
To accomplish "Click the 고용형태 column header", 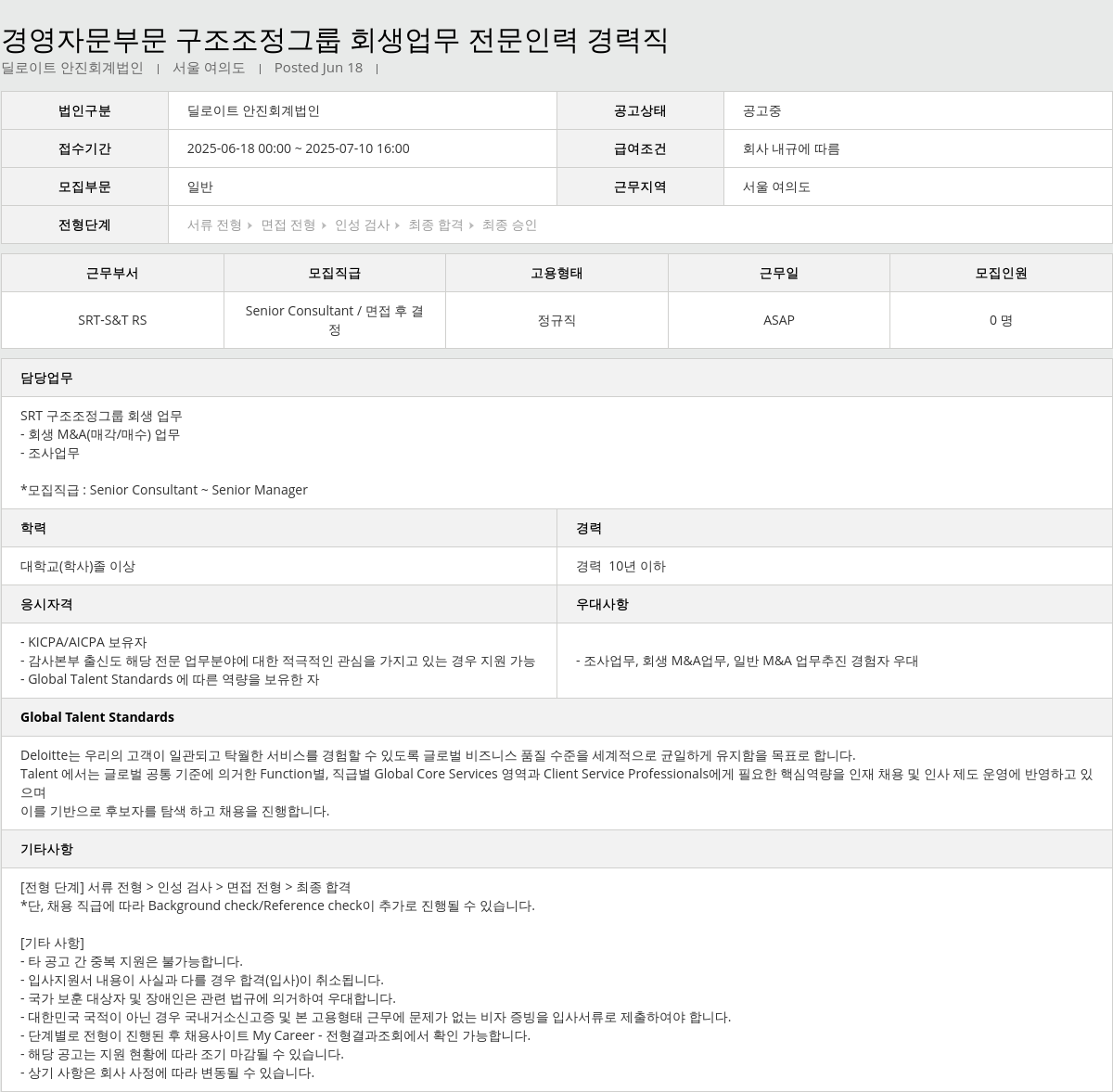I will (556, 273).
